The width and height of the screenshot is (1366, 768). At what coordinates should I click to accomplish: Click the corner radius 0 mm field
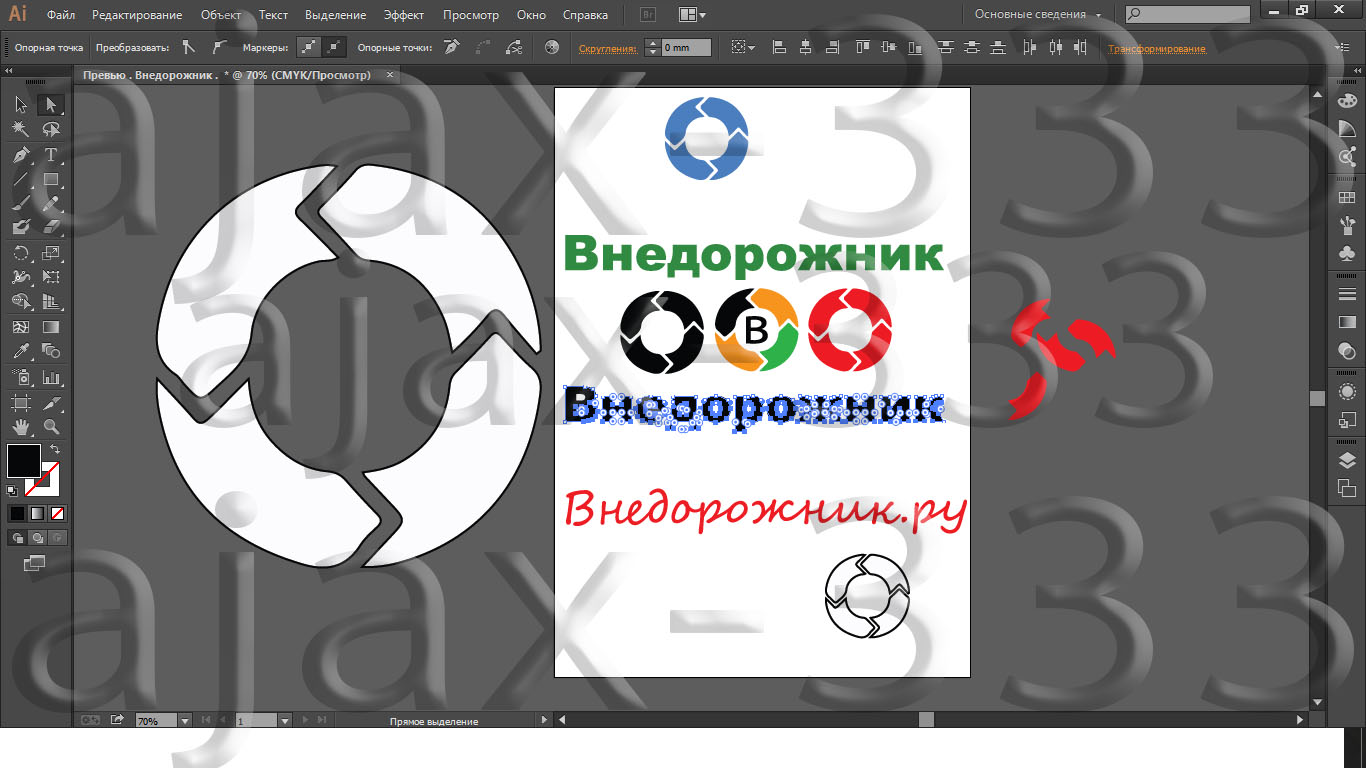(687, 47)
